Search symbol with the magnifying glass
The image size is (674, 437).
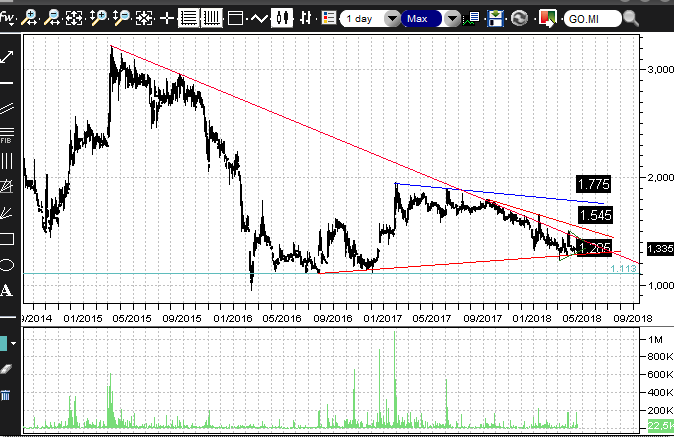(631, 18)
